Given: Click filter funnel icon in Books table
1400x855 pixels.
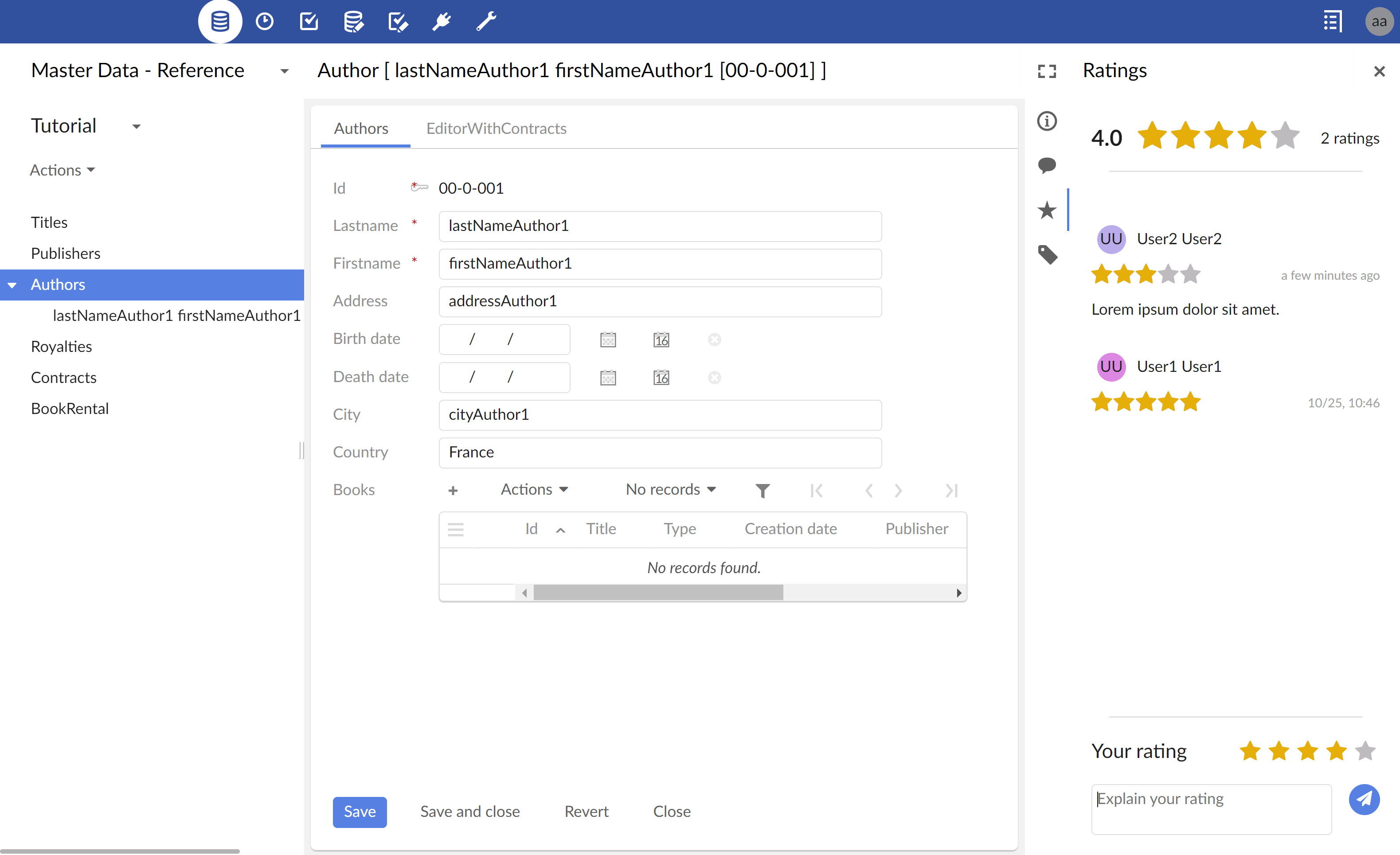Looking at the screenshot, I should (763, 490).
